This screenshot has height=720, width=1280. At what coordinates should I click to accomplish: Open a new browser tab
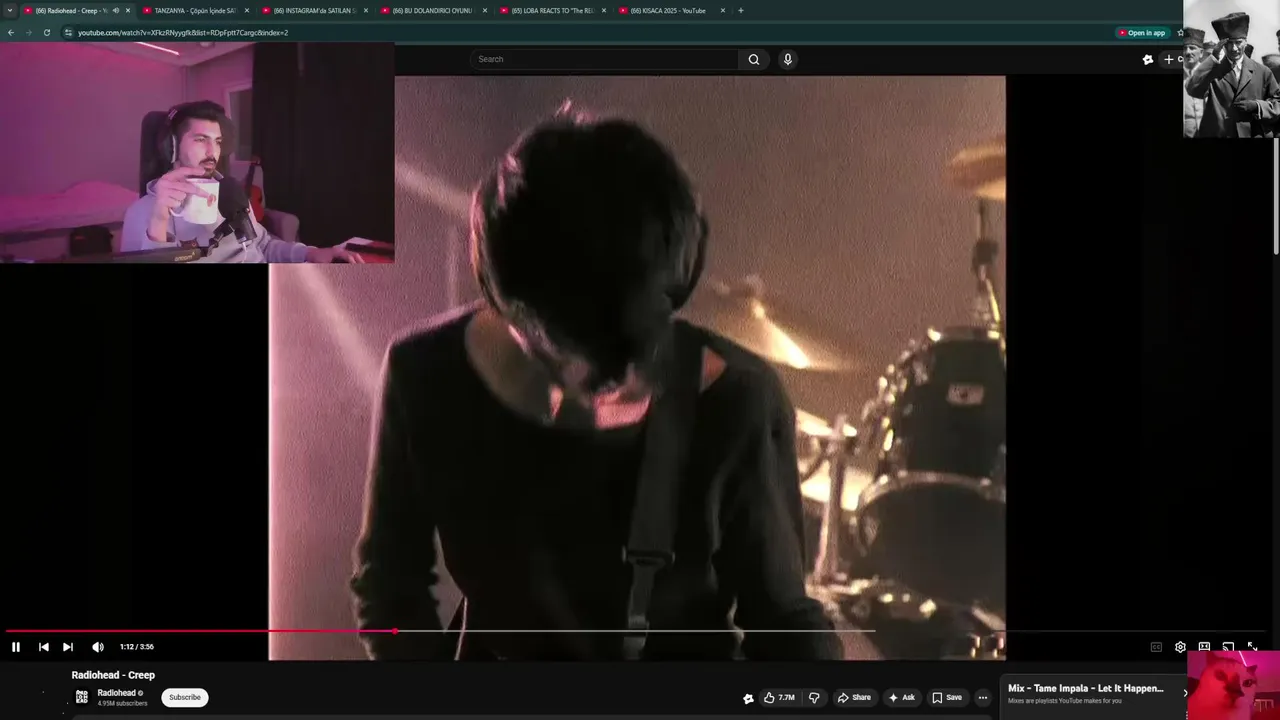(x=741, y=11)
